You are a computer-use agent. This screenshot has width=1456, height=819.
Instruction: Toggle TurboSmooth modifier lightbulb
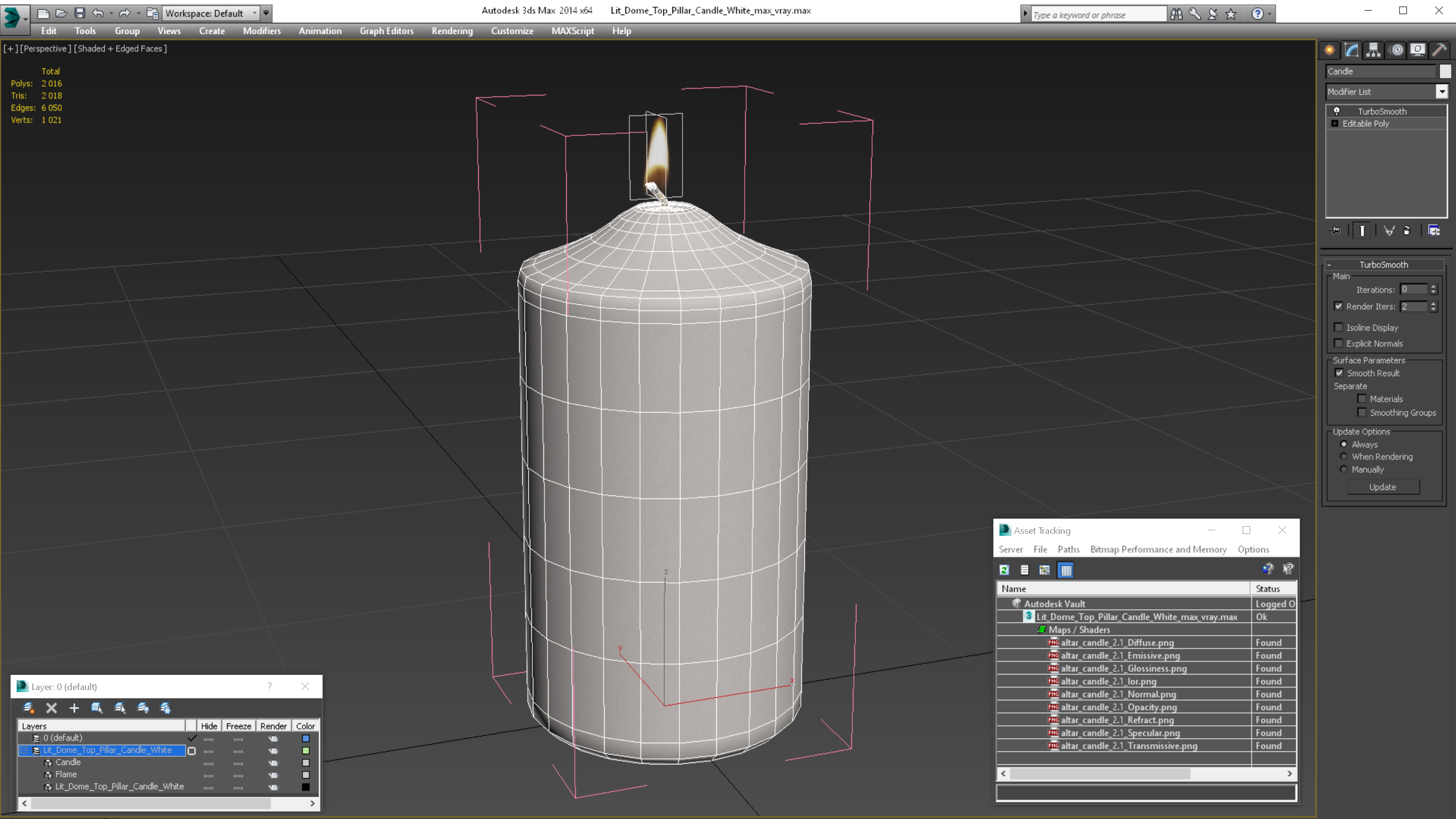click(1337, 111)
